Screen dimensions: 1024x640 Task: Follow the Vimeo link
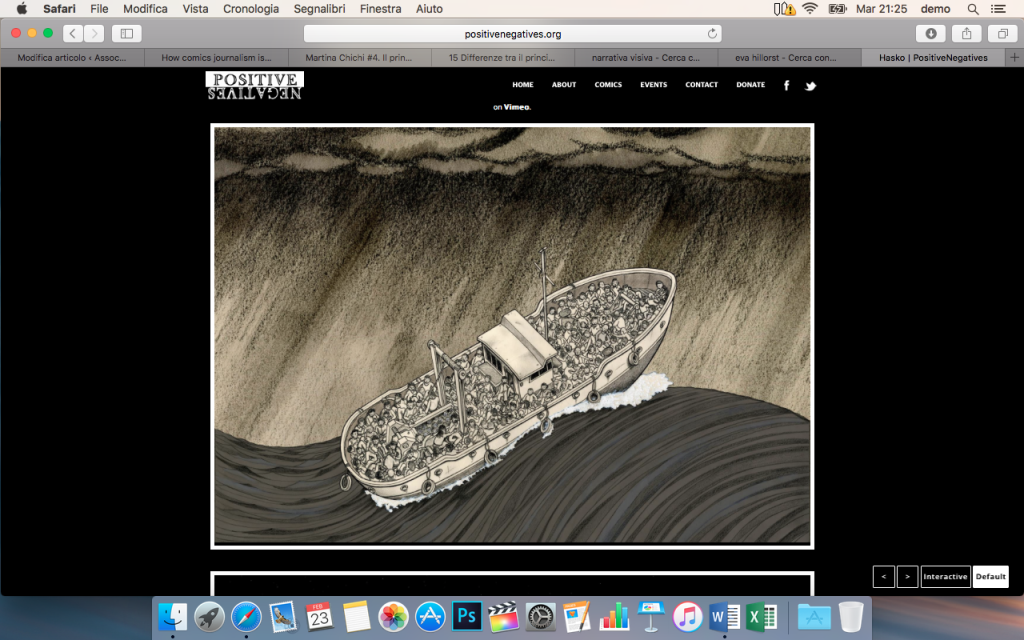tap(517, 107)
